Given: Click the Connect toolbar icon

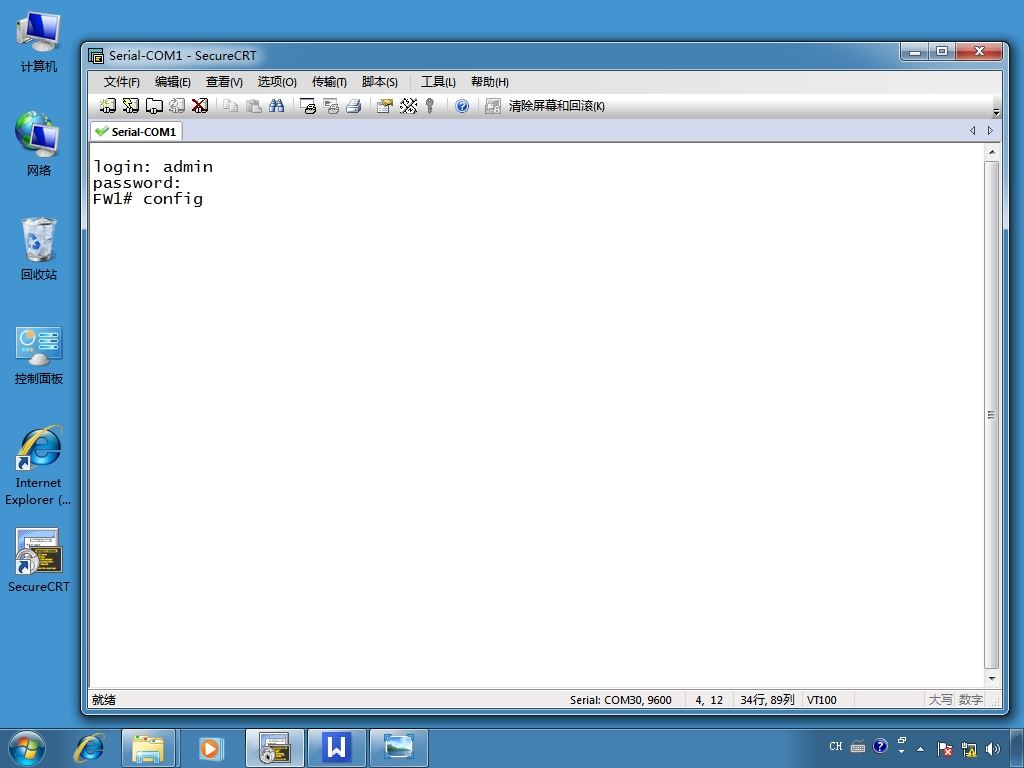Looking at the screenshot, I should (x=108, y=106).
